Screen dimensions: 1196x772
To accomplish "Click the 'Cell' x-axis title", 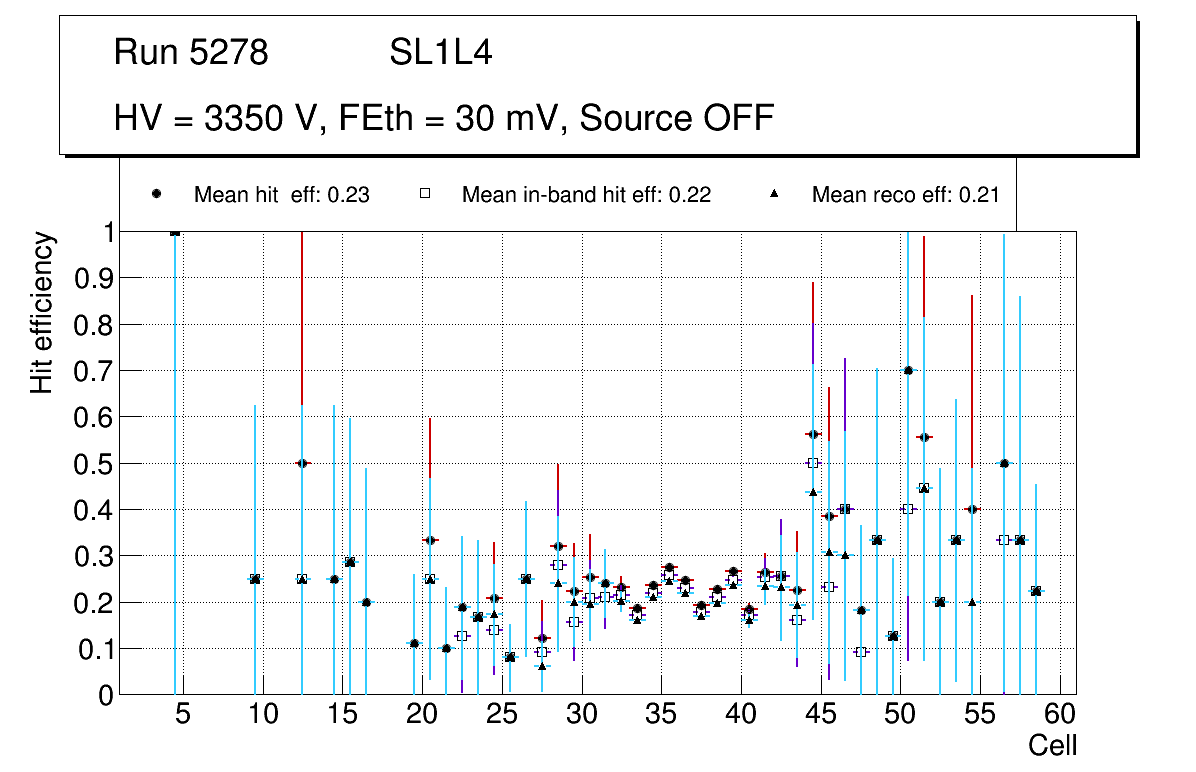I will coord(1052,746).
